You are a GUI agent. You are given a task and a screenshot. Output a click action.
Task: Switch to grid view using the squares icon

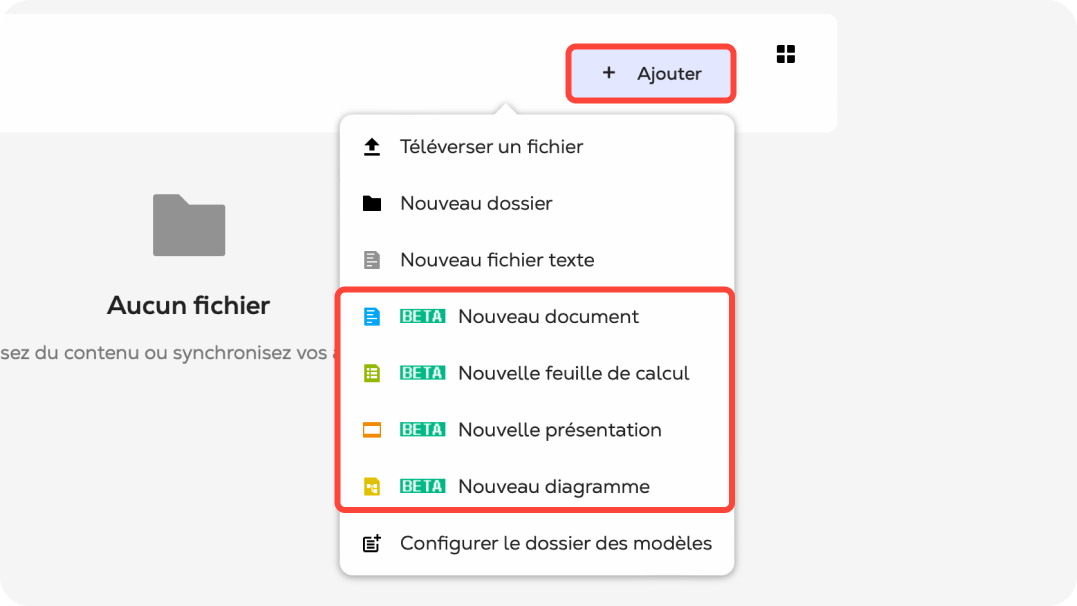pyautogui.click(x=786, y=54)
